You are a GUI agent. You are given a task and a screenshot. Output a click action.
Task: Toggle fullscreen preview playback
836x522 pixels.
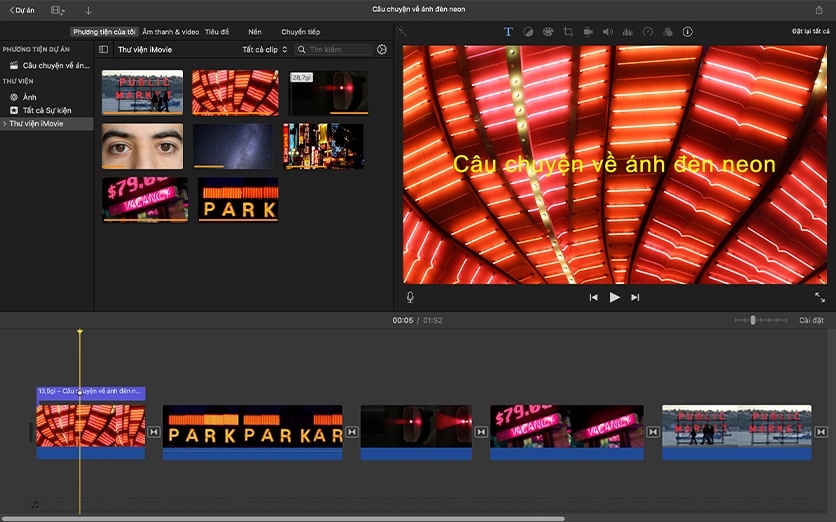(x=820, y=297)
